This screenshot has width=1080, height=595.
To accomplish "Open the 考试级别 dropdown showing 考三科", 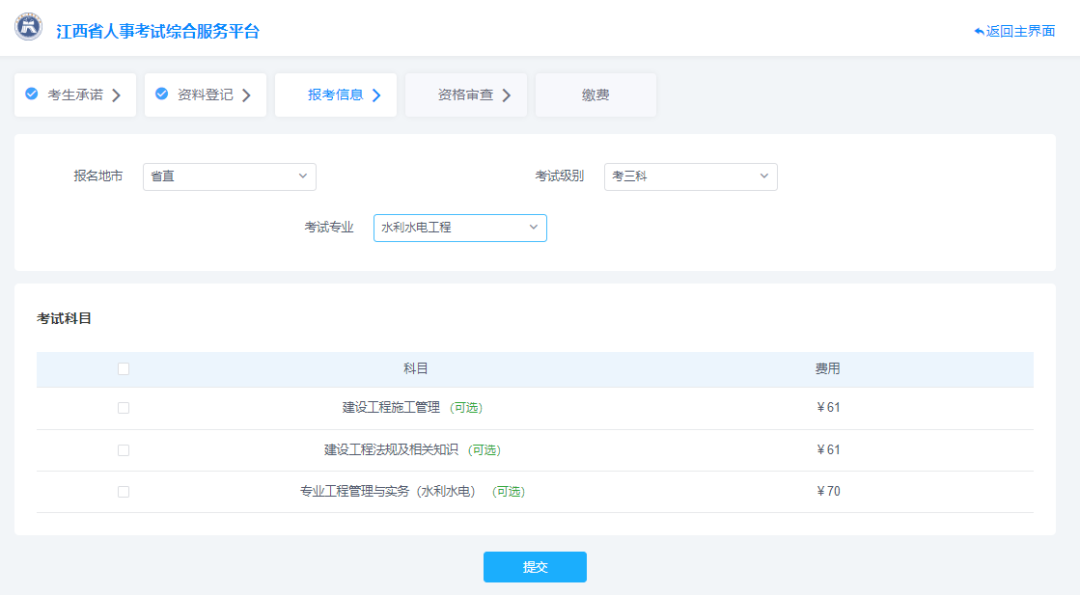I will [x=691, y=176].
